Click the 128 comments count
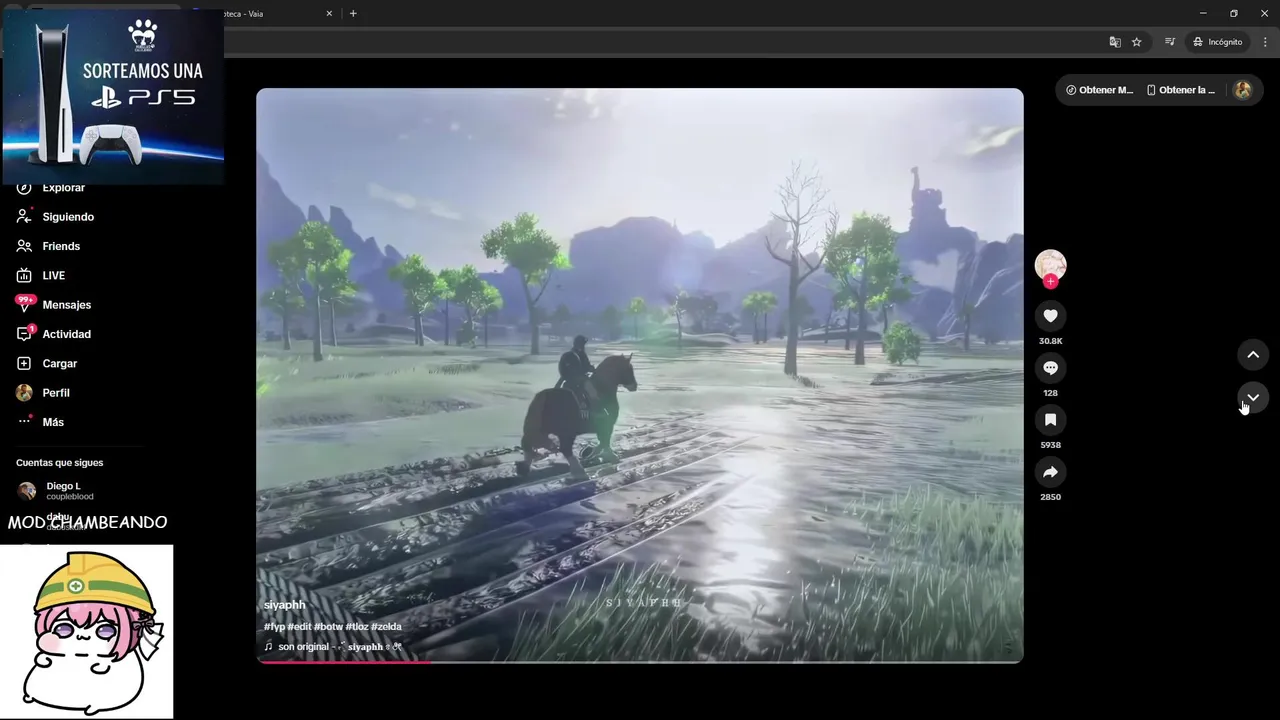This screenshot has height=720, width=1280. 1050,393
